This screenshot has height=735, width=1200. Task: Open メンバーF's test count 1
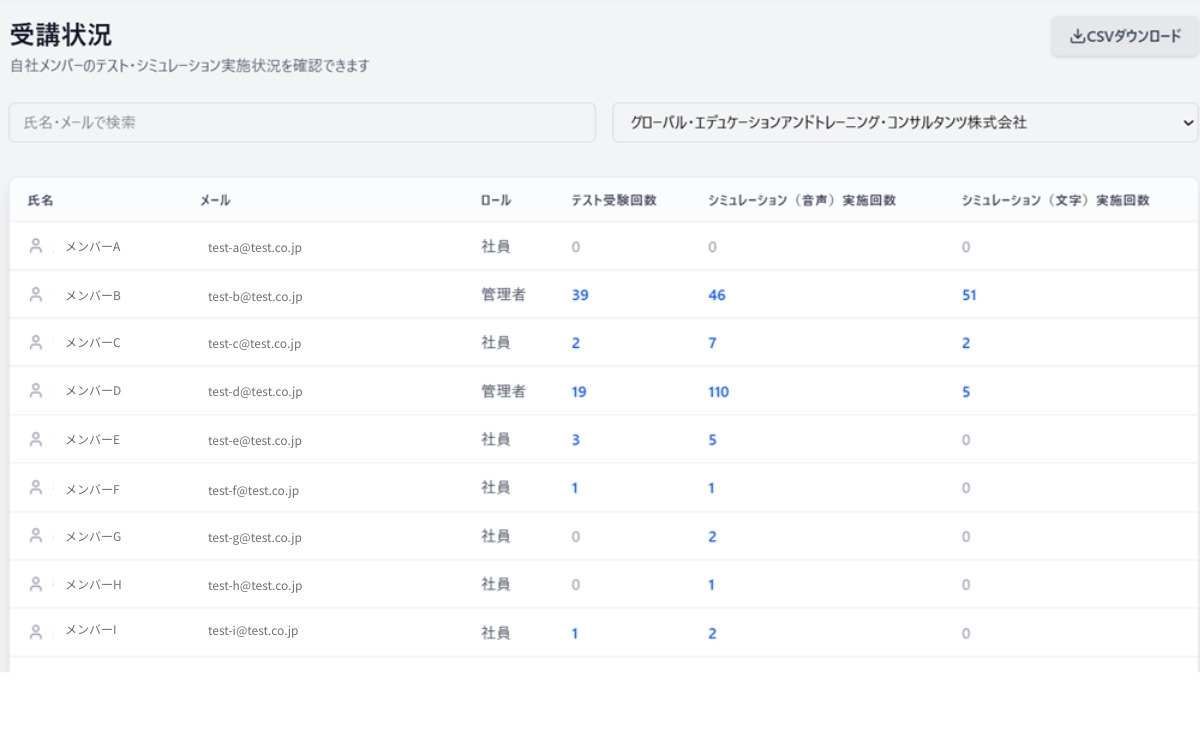click(575, 488)
